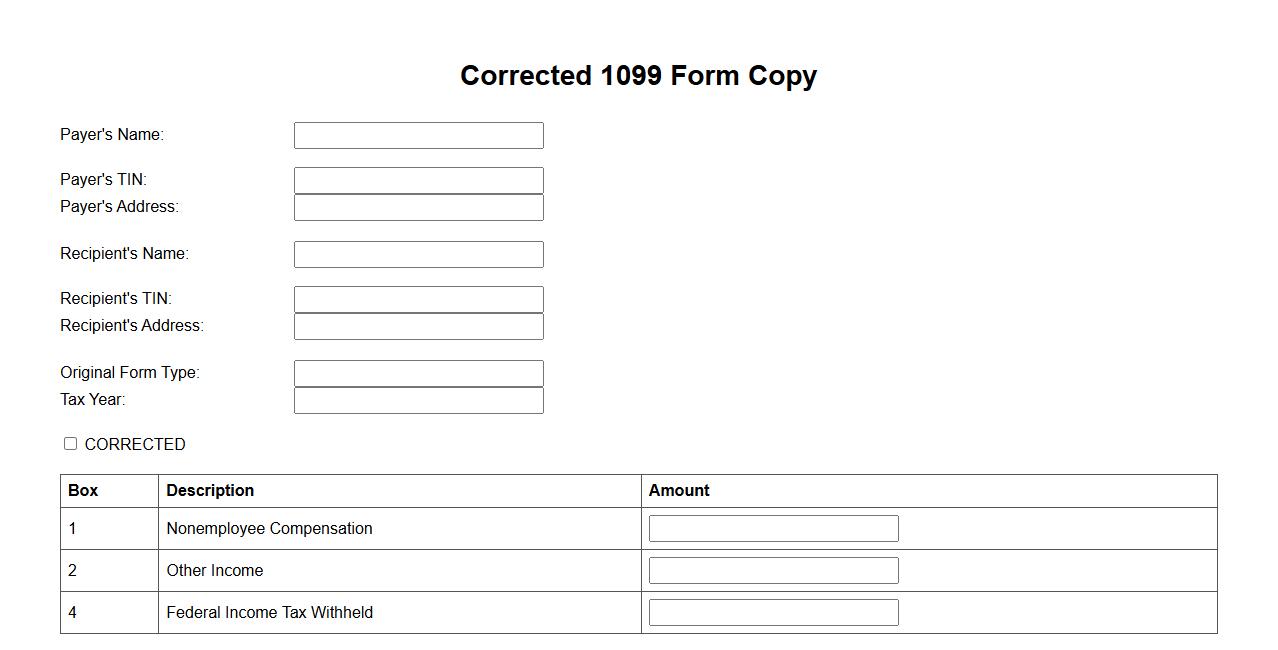Check the CORRECTED checkbox
This screenshot has width=1278, height=650.
70,443
